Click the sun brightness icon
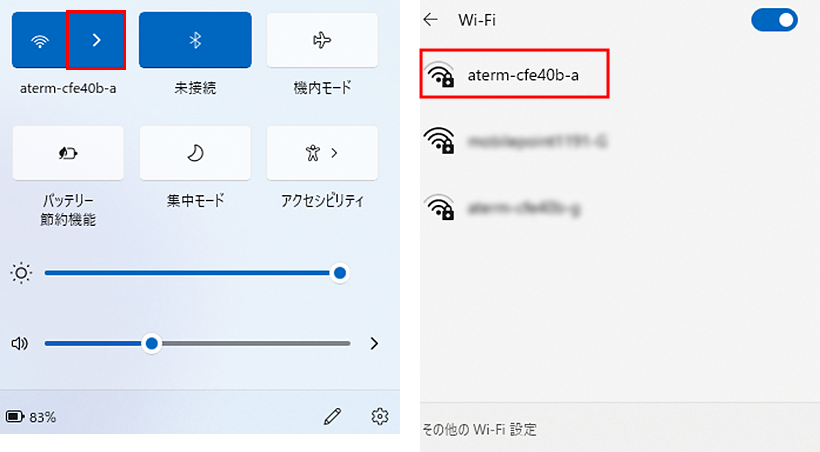 pos(21,273)
